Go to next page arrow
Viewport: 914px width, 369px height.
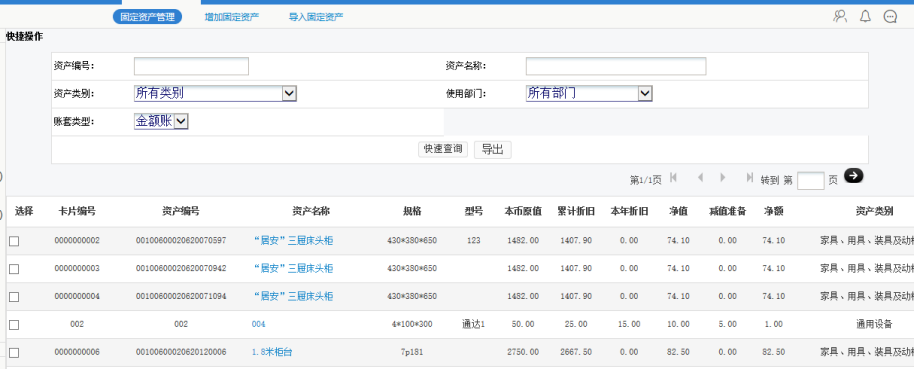coord(723,178)
